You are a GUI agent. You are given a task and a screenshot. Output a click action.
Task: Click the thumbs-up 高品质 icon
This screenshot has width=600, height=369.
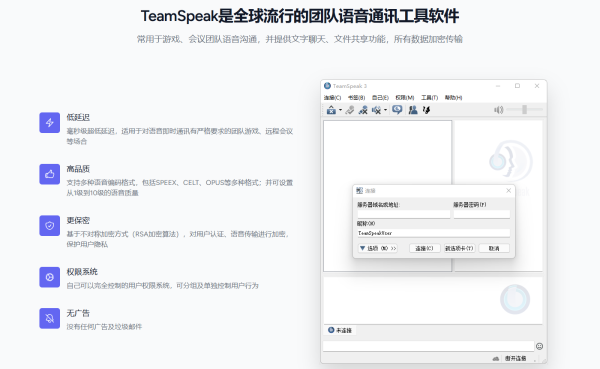[x=49, y=174]
